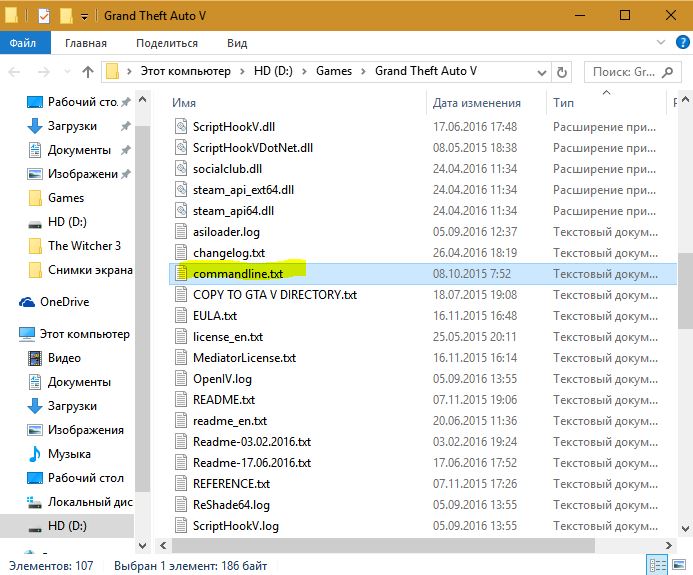
Task: Click the horizontal scrollbar right arrow
Action: click(x=668, y=545)
